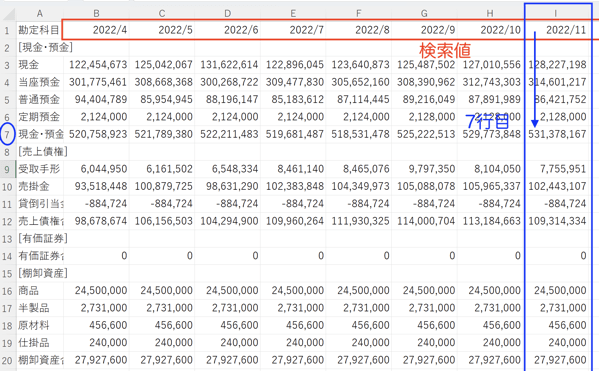The image size is (599, 371).
Task: Click cell value 8,465,076
Action: pyautogui.click(x=359, y=169)
